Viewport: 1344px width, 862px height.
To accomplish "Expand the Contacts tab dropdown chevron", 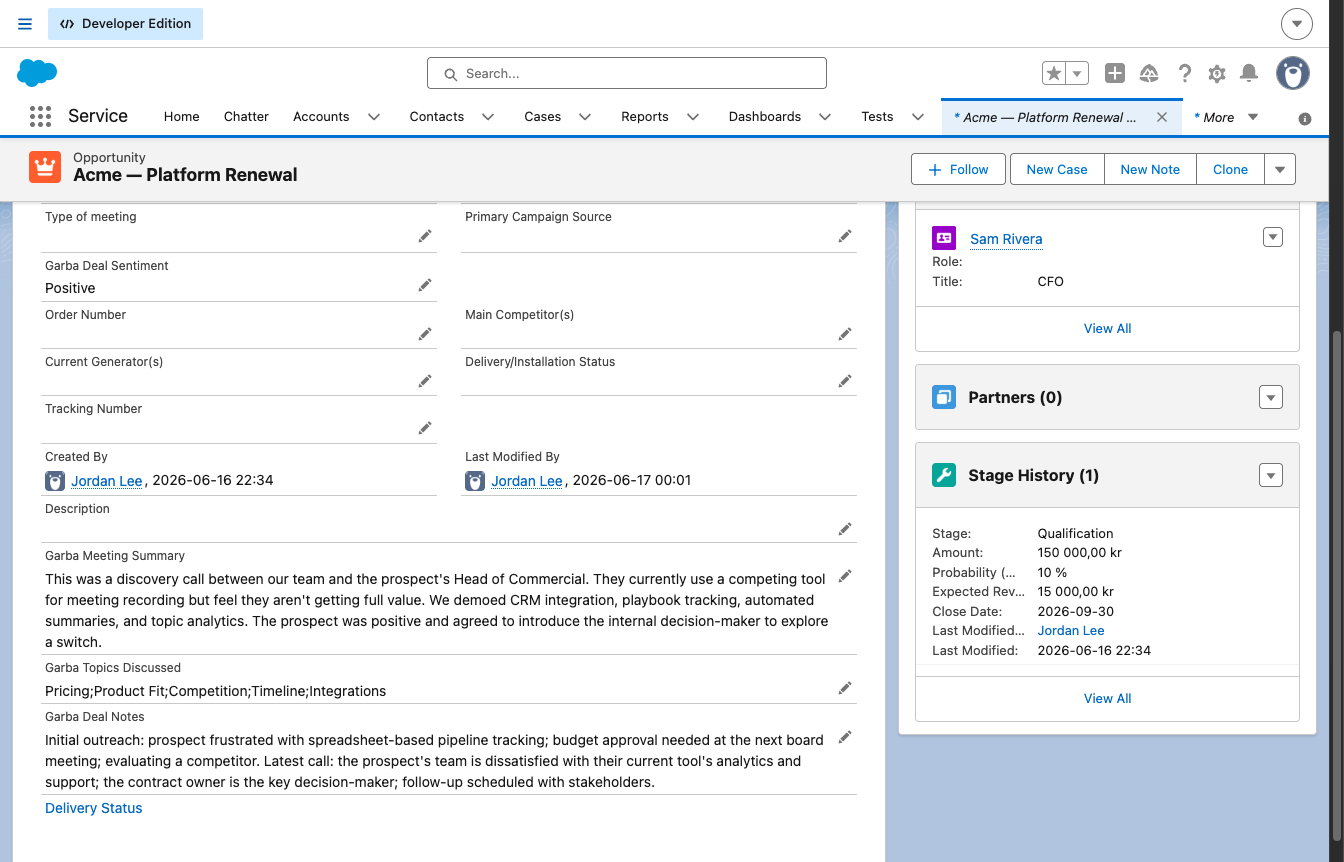I will [x=488, y=117].
